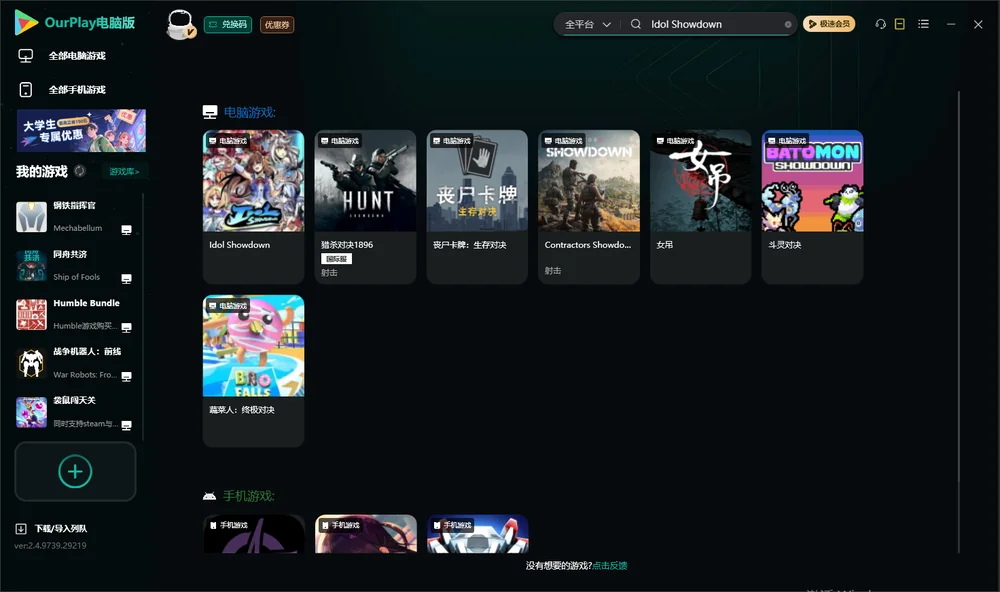The height and width of the screenshot is (592, 1000).
Task: Open the user avatar profile icon
Action: point(180,24)
